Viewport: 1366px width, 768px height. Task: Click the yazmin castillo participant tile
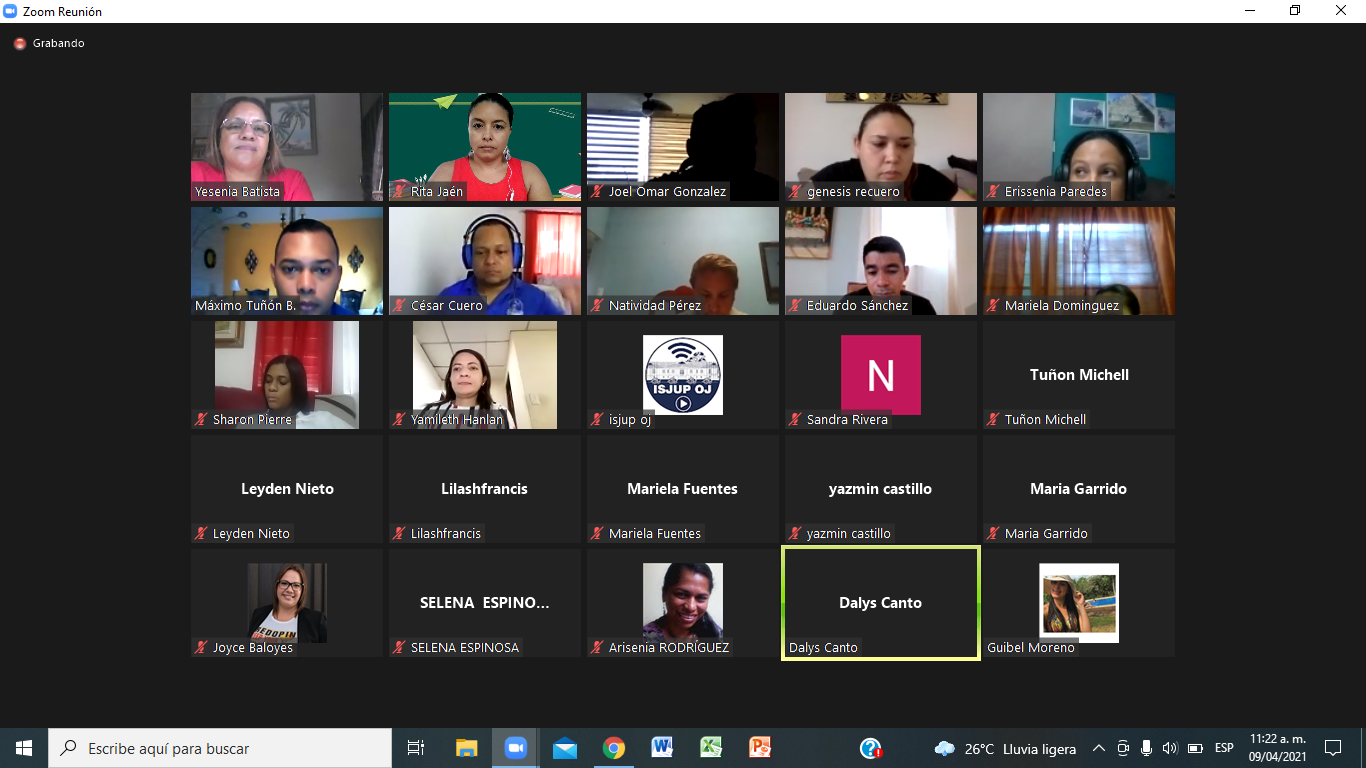pos(881,489)
